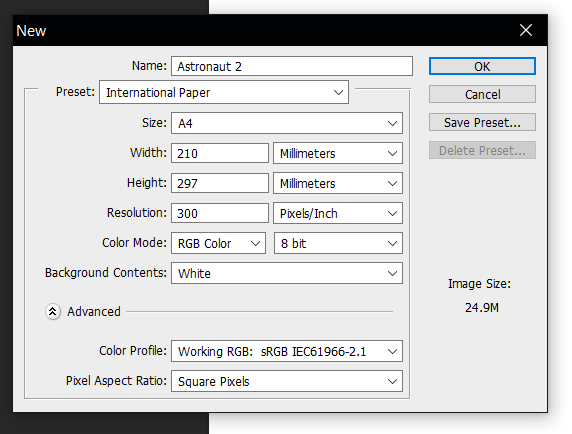Open the Size A4 dropdown

pyautogui.click(x=287, y=123)
